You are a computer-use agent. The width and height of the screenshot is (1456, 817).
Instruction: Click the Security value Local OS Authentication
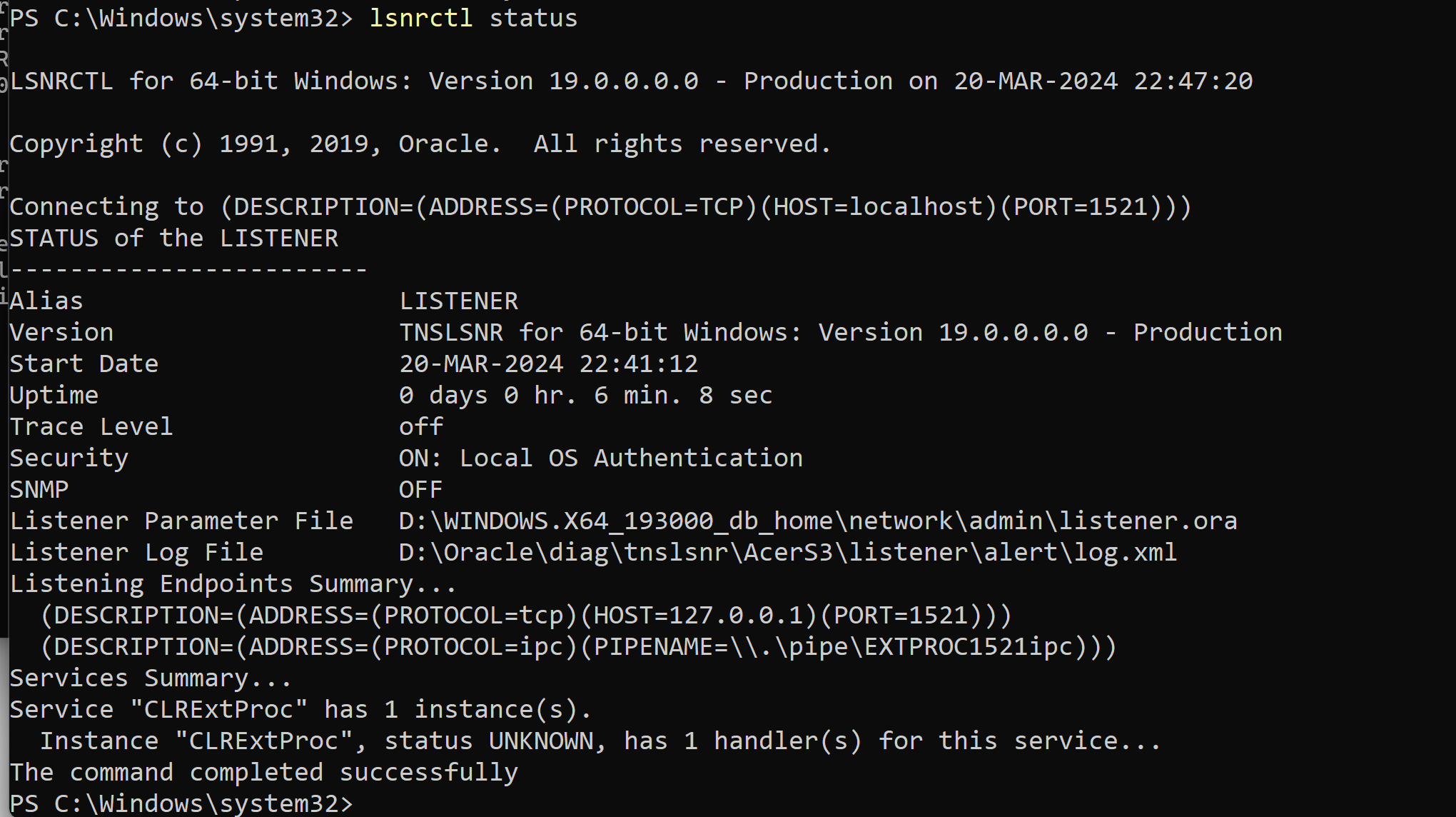[x=600, y=458]
